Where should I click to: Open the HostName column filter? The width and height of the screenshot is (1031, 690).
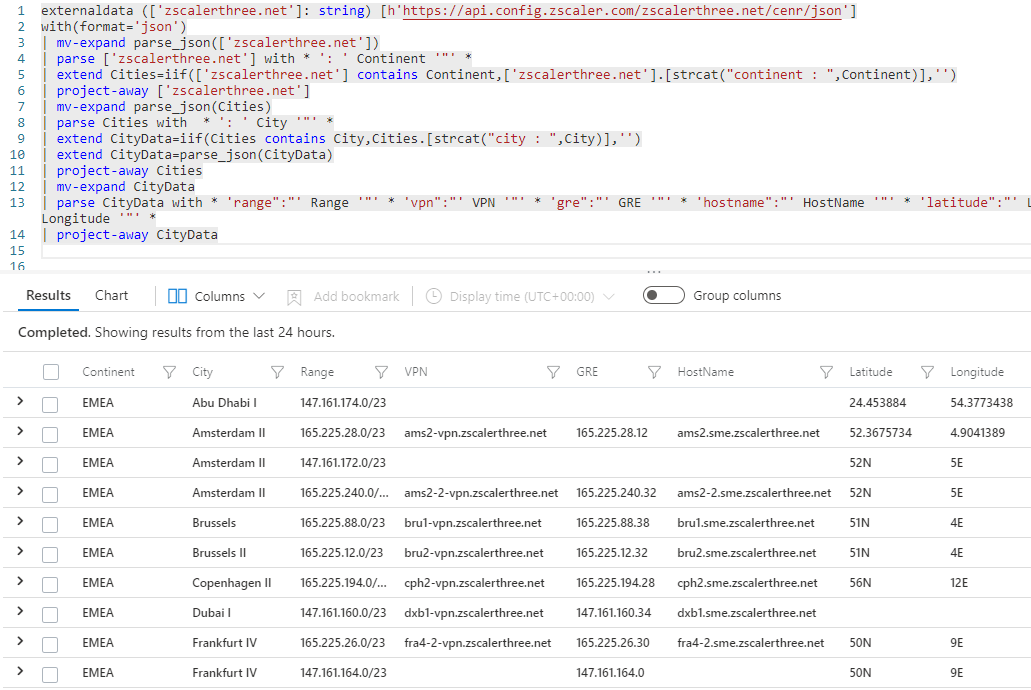(x=827, y=372)
